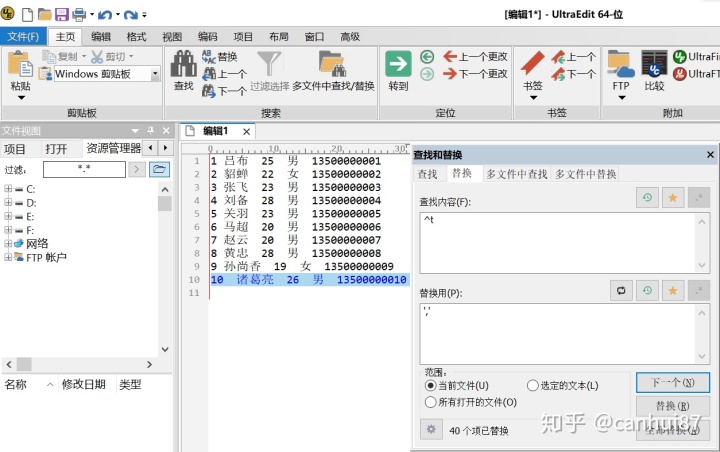
Task: Expand the FTP 帐户 tree node
Action: (8, 257)
